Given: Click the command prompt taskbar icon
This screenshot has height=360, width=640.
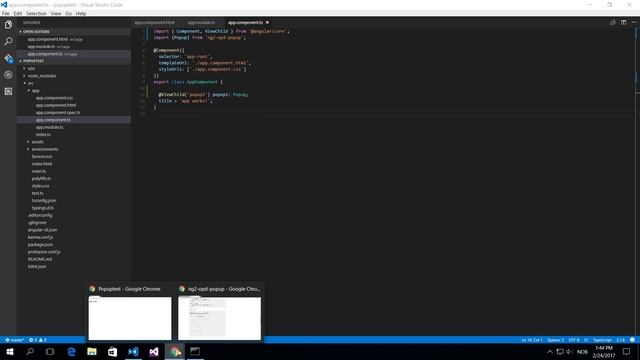Looking at the screenshot, I should (x=195, y=351).
